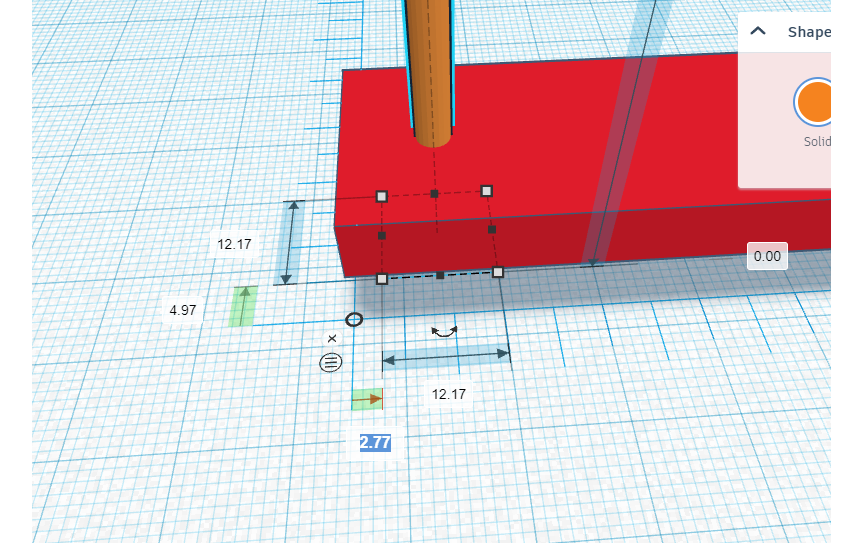Click the 0.00 elevation value label
The height and width of the screenshot is (543, 862).
pos(767,256)
